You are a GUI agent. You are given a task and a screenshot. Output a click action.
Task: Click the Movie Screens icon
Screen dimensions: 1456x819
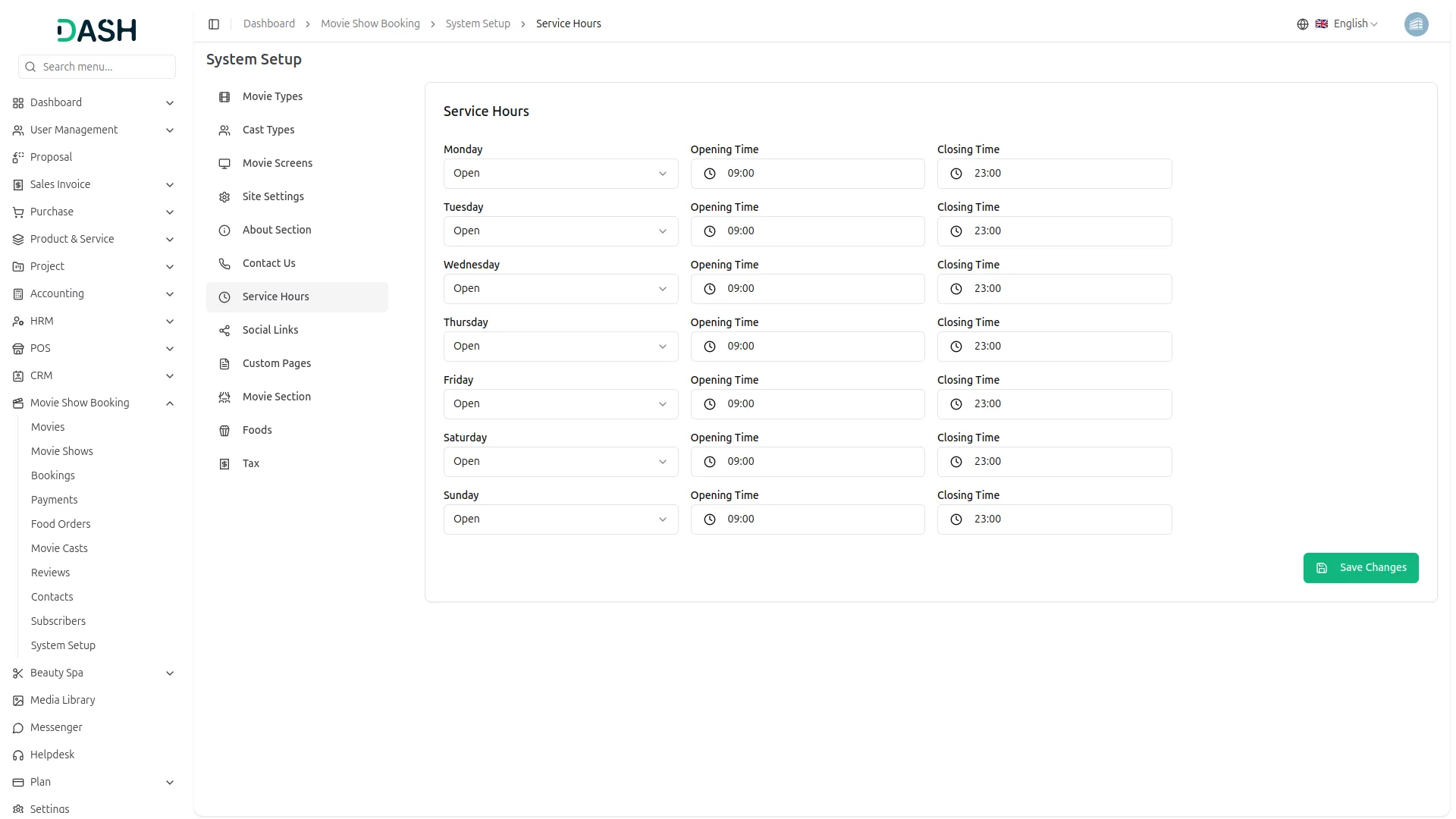click(224, 163)
